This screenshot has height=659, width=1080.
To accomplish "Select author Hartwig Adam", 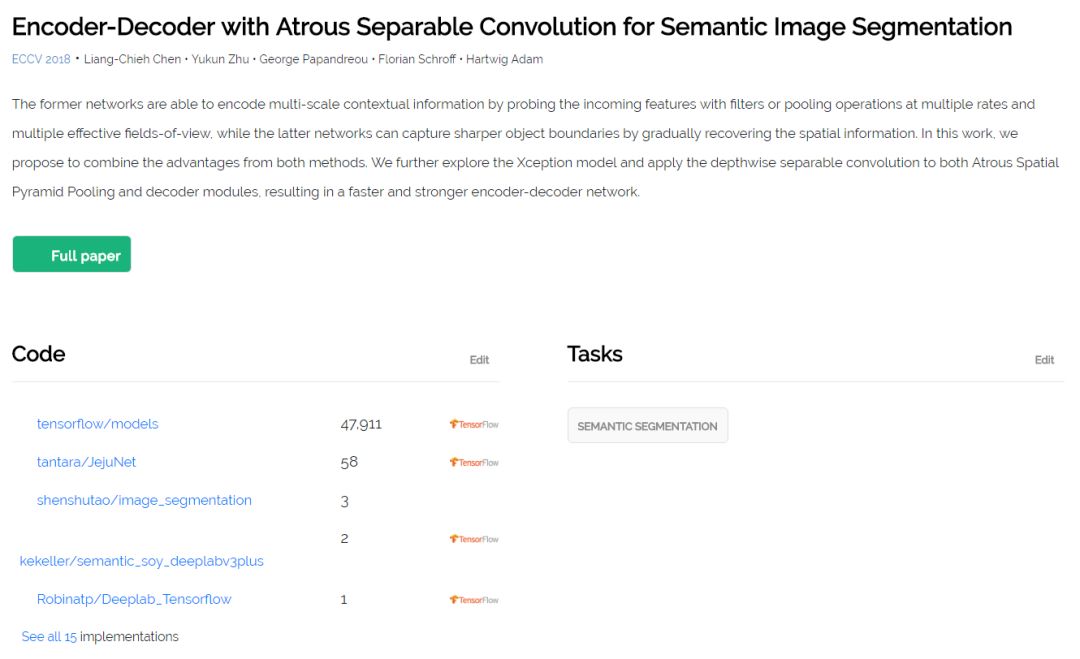I will tap(505, 59).
